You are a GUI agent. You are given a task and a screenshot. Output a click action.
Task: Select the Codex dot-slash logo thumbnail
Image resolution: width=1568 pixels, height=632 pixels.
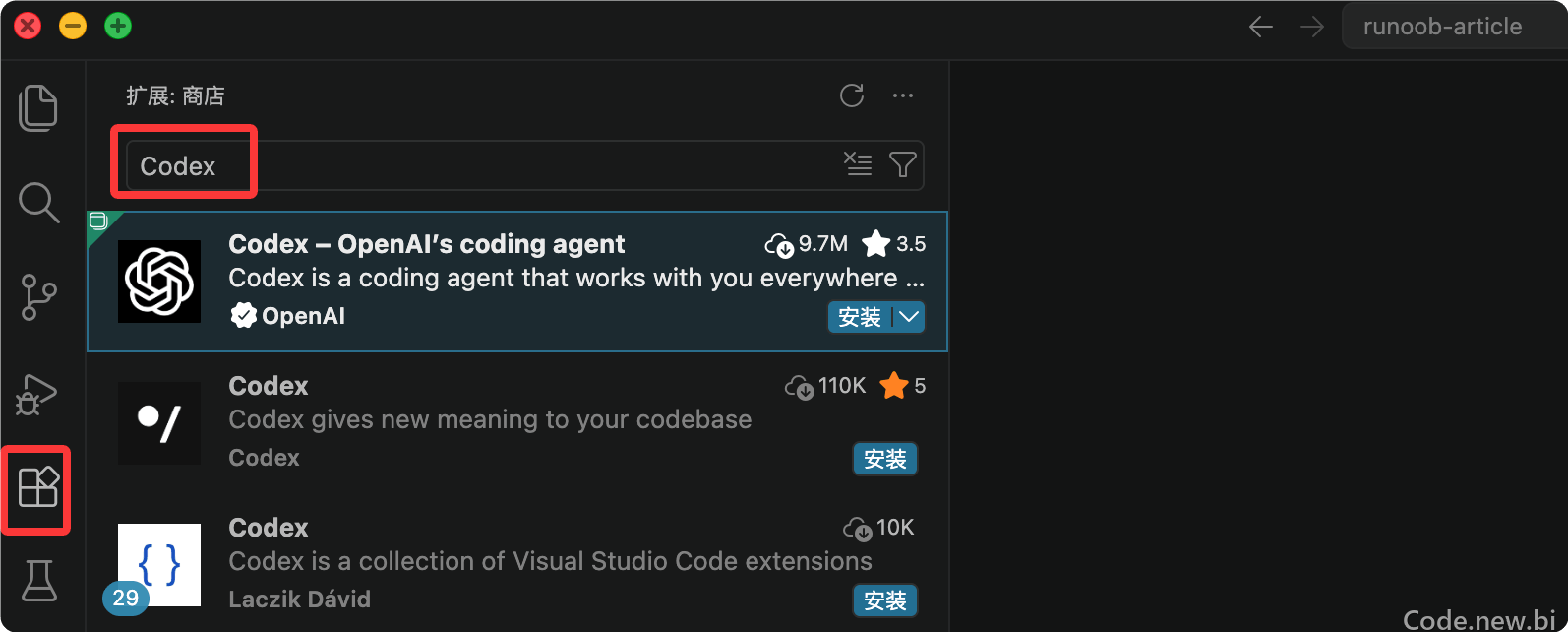[x=159, y=423]
